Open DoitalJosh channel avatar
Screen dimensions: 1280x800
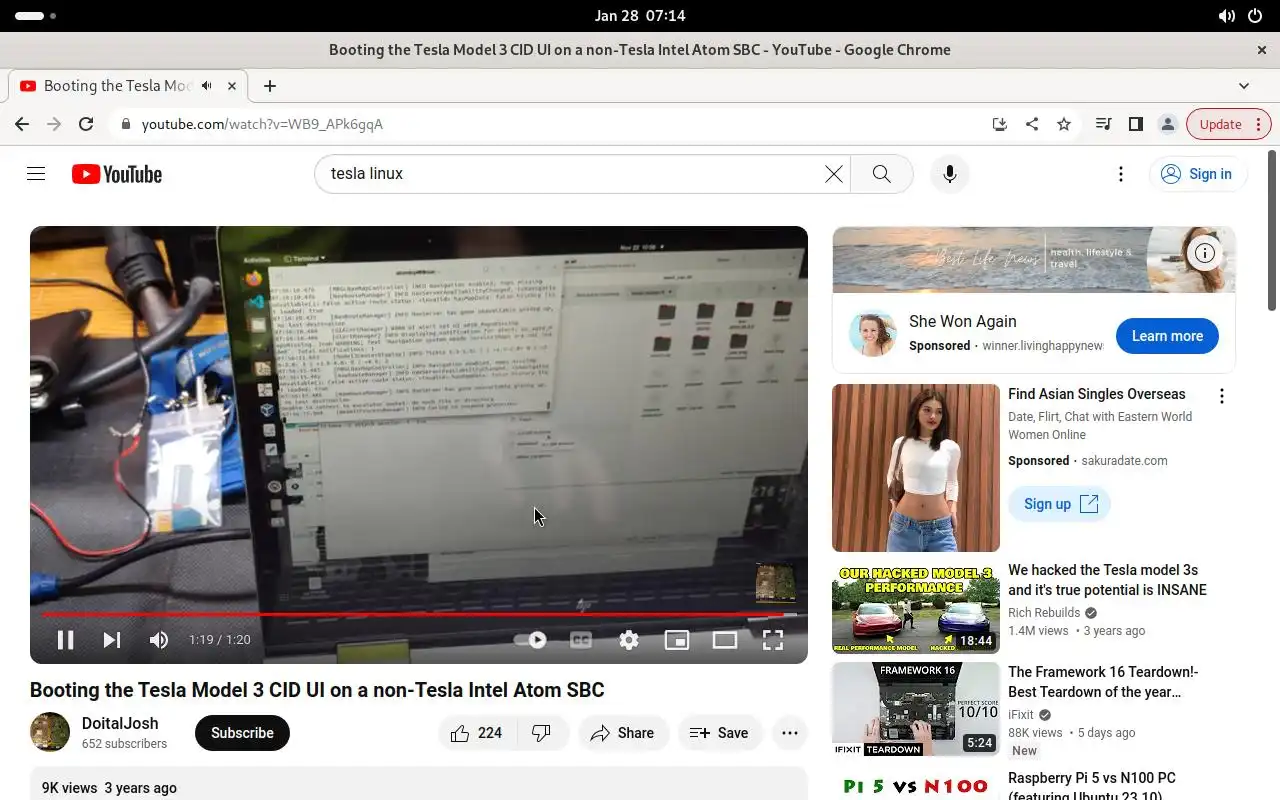pos(50,732)
